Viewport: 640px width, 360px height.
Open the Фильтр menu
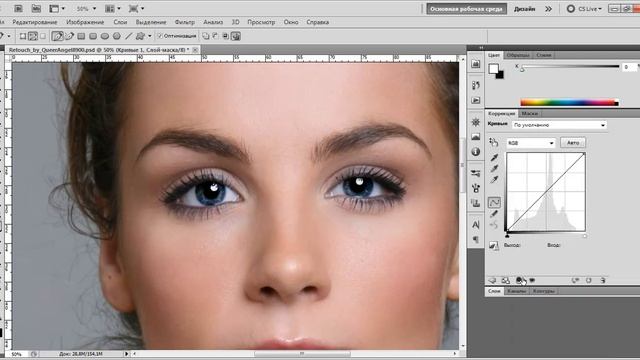[x=184, y=22]
